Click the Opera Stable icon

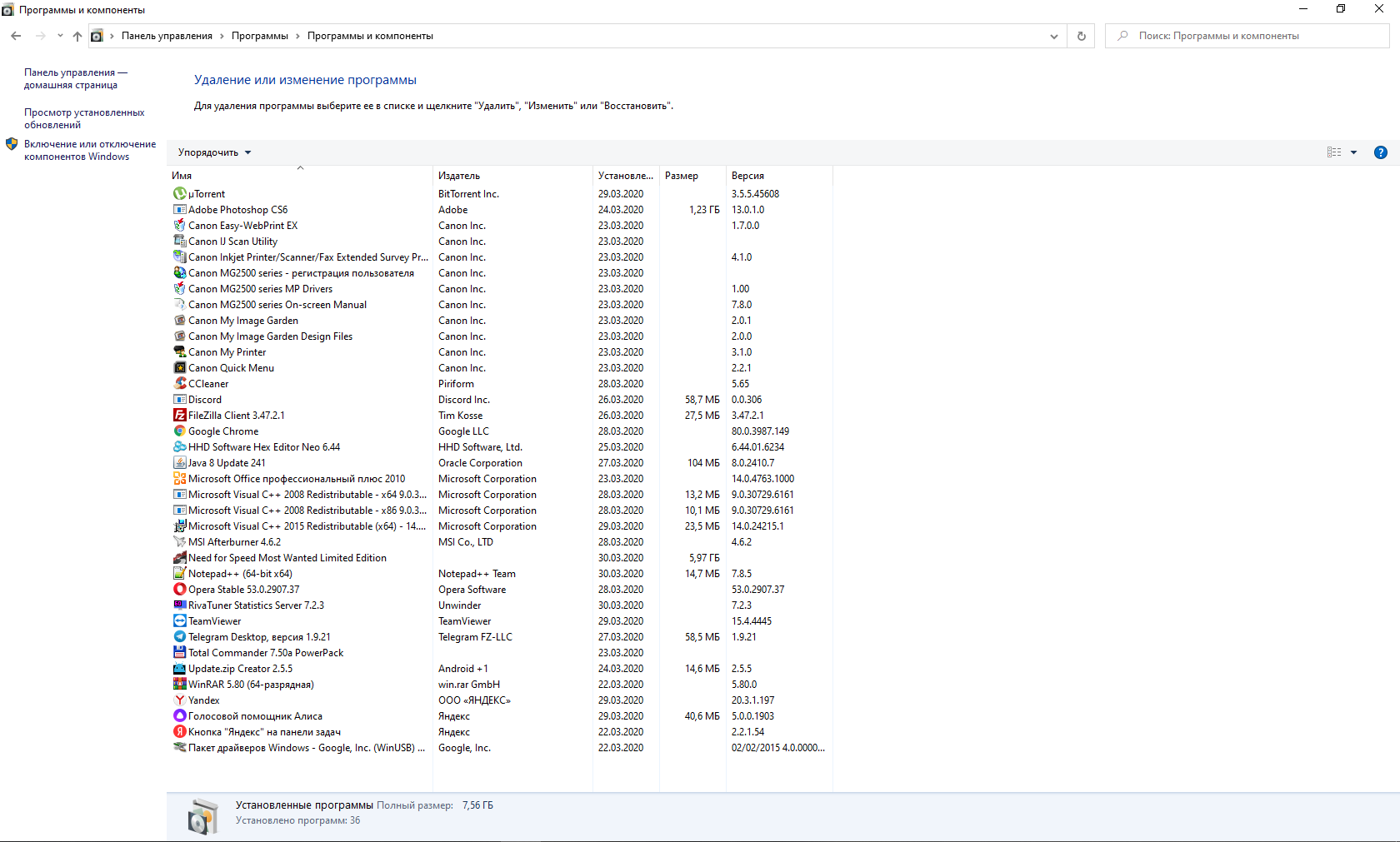pyautogui.click(x=179, y=590)
